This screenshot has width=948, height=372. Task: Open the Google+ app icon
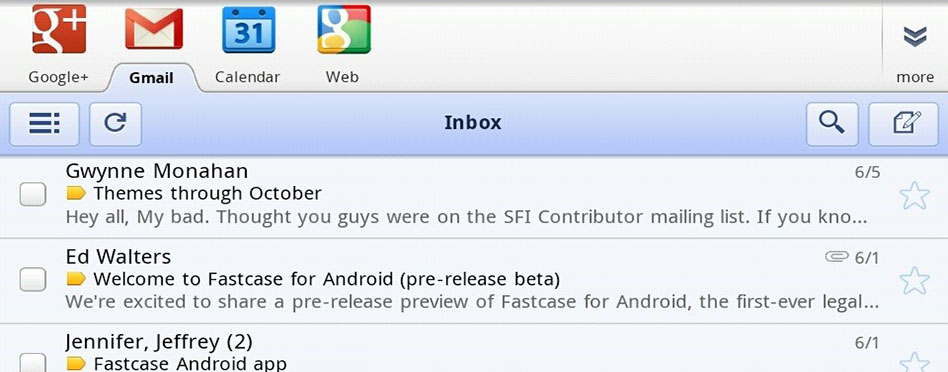pos(59,29)
